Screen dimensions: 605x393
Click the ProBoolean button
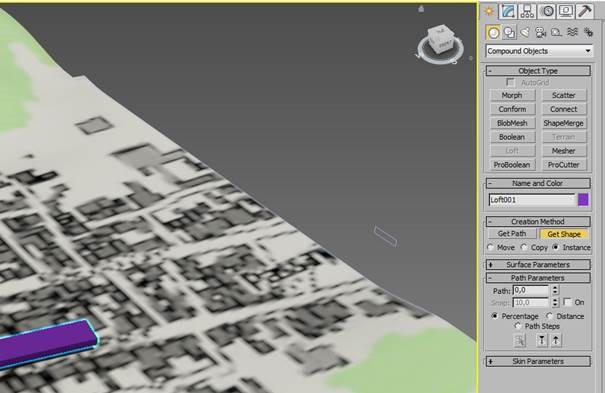(x=512, y=165)
